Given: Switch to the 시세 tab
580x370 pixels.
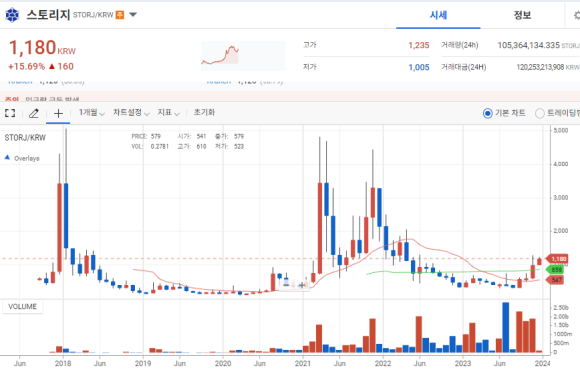Looking at the screenshot, I should (x=438, y=15).
